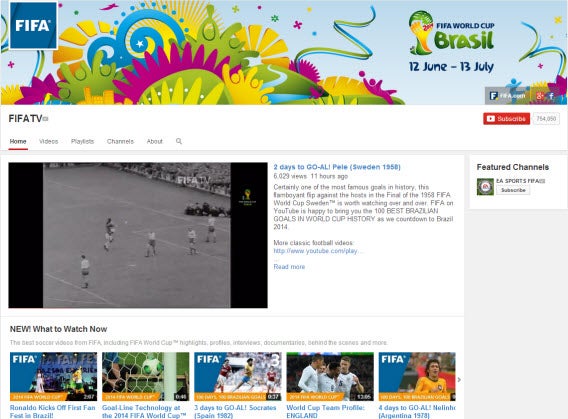Open World Cup Team Profile ENGLAND thumbnail
Viewport: 568px width, 419px height.
[330, 377]
